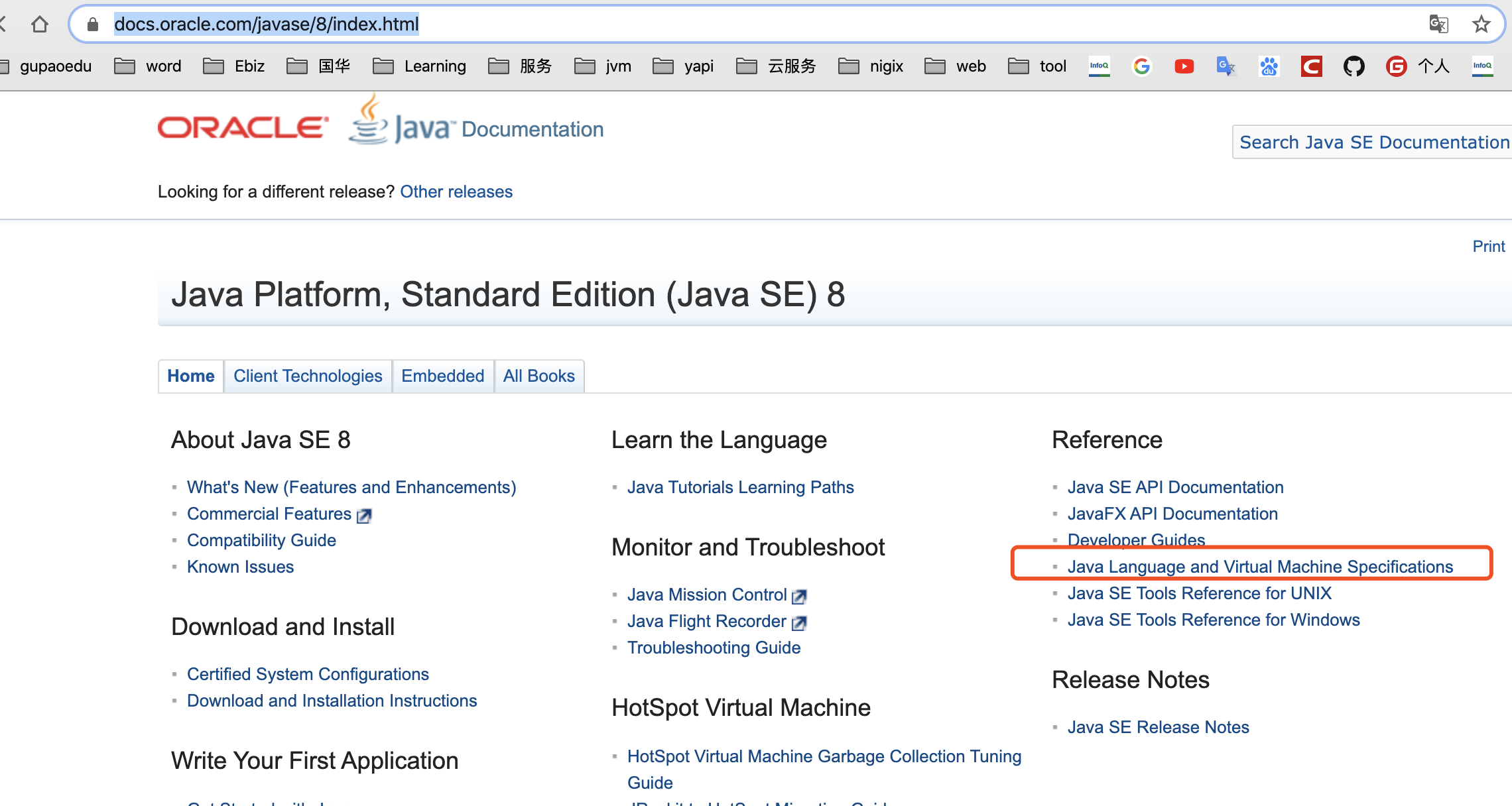Open the yapi bookmark folder

click(683, 66)
